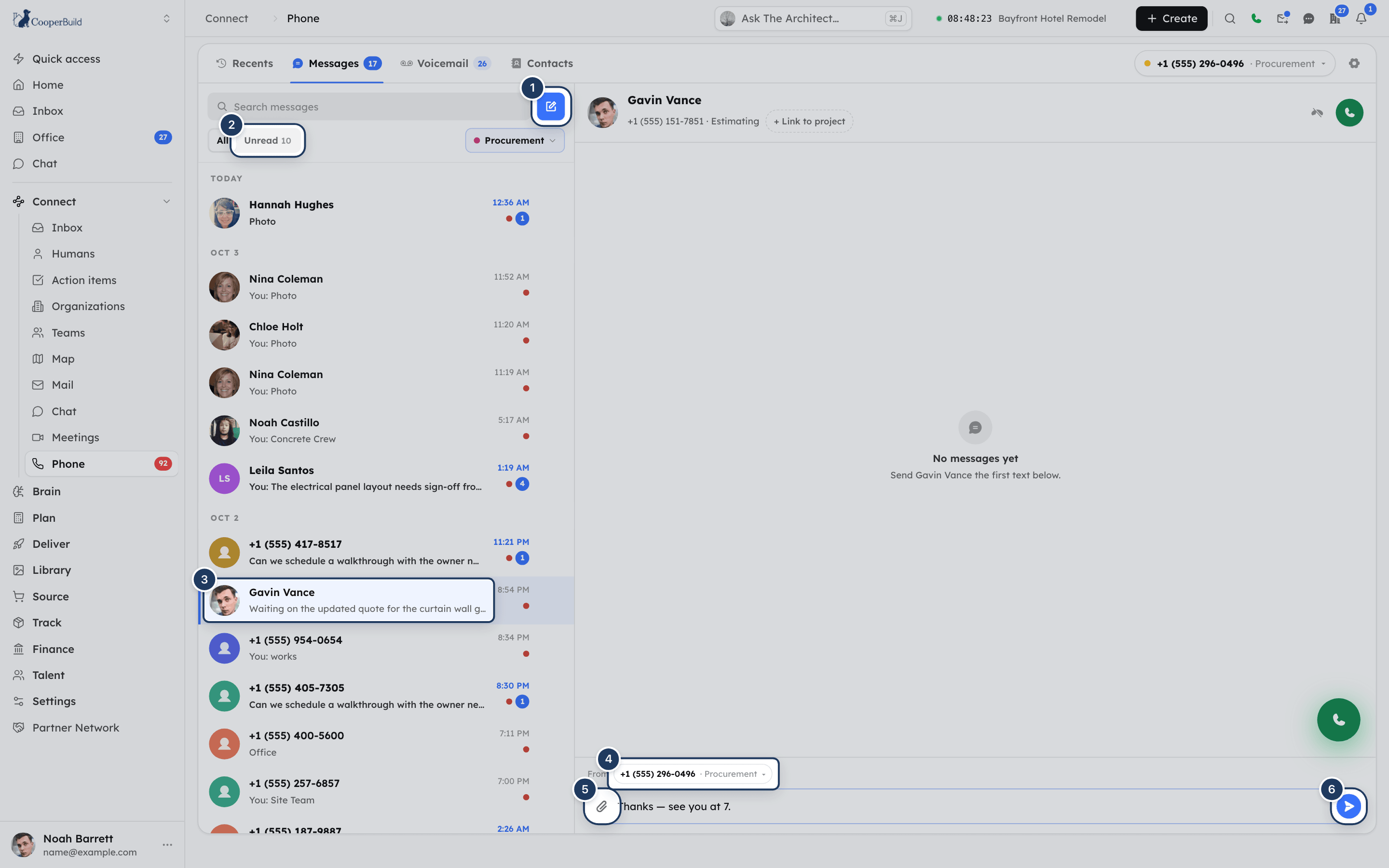
Task: Filter messages by Unread 10
Action: (x=268, y=141)
